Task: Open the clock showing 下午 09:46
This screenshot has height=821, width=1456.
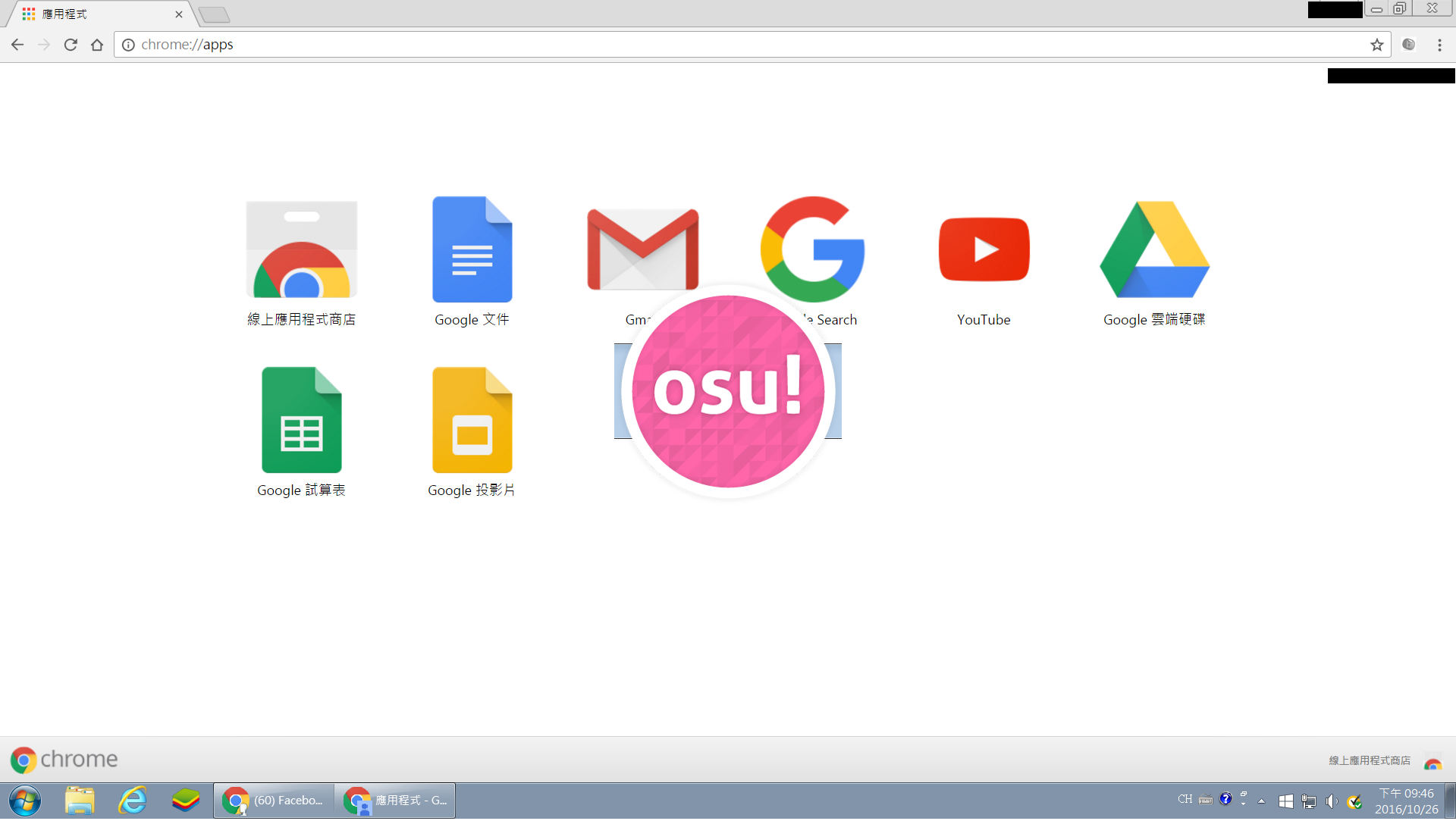Action: (1407, 802)
